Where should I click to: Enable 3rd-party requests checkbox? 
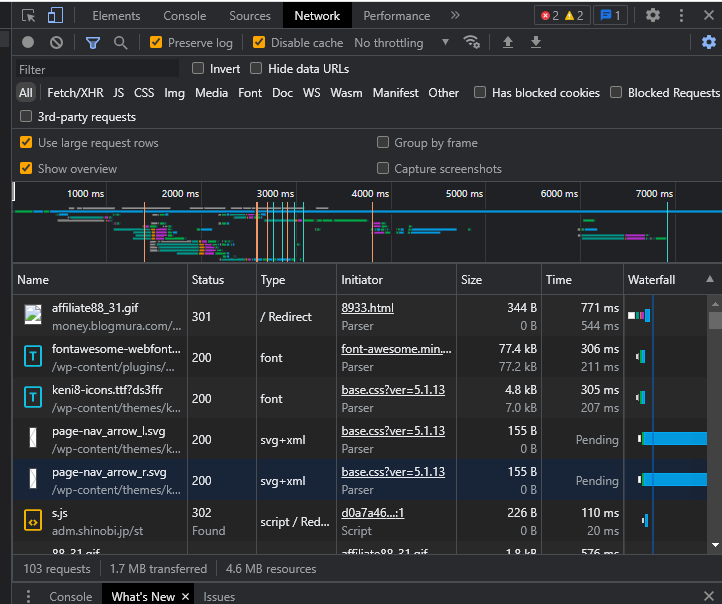click(26, 116)
